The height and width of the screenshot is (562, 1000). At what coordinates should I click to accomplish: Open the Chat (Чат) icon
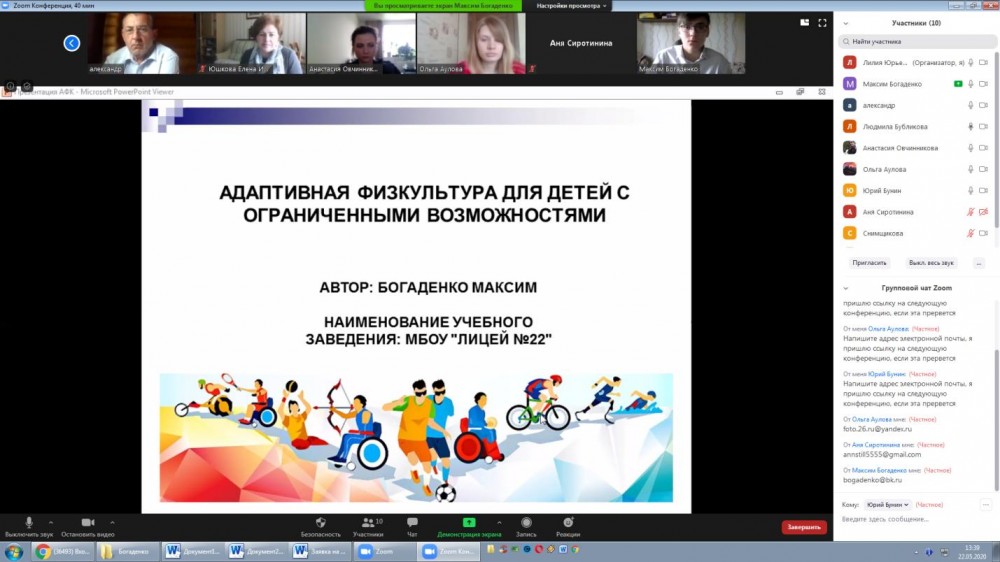point(412,523)
